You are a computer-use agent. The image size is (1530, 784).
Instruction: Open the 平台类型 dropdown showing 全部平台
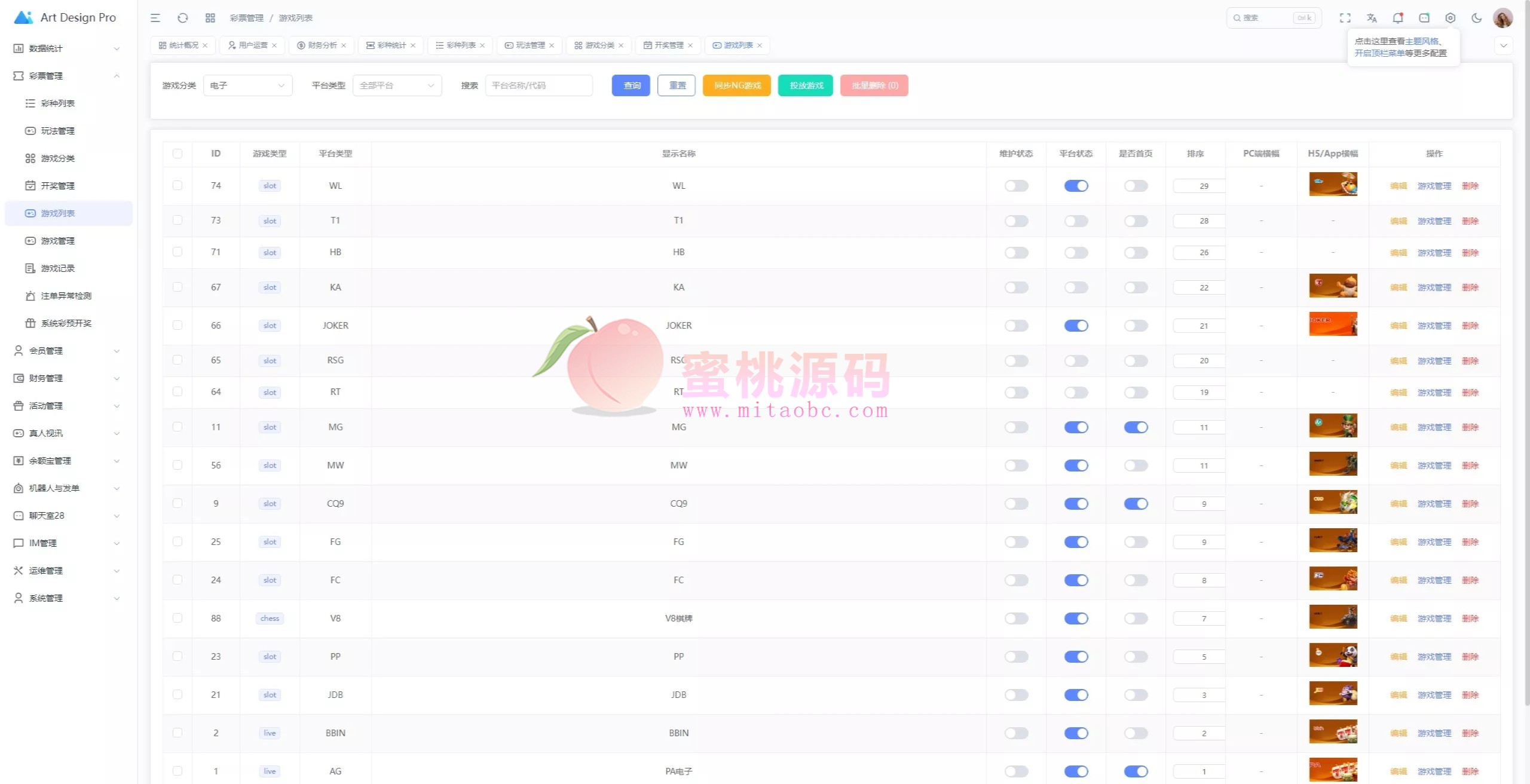click(x=397, y=85)
